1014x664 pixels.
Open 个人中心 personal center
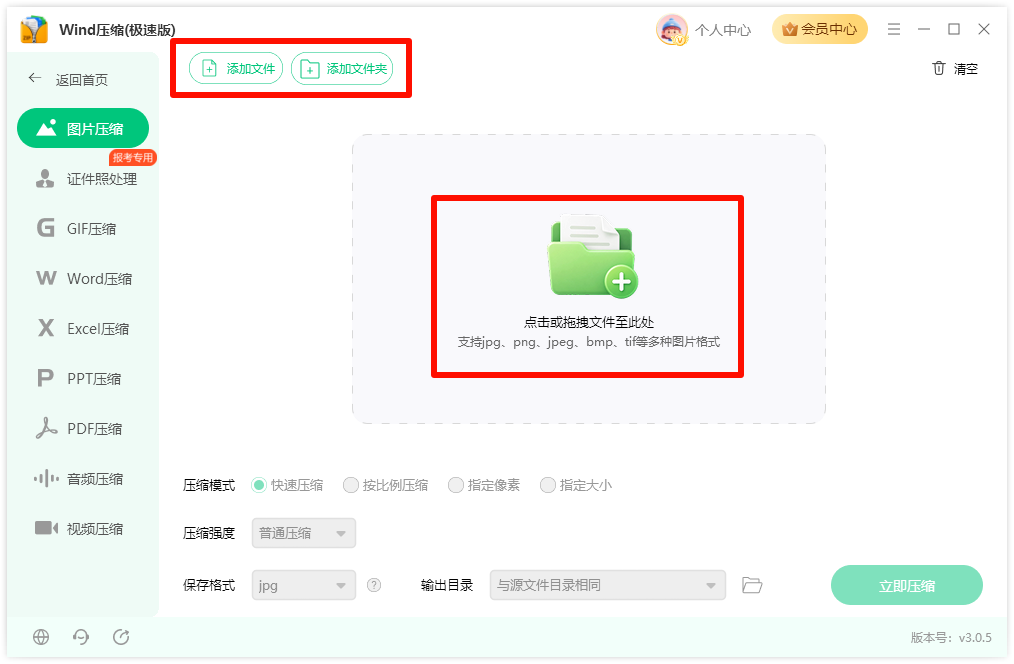[722, 30]
